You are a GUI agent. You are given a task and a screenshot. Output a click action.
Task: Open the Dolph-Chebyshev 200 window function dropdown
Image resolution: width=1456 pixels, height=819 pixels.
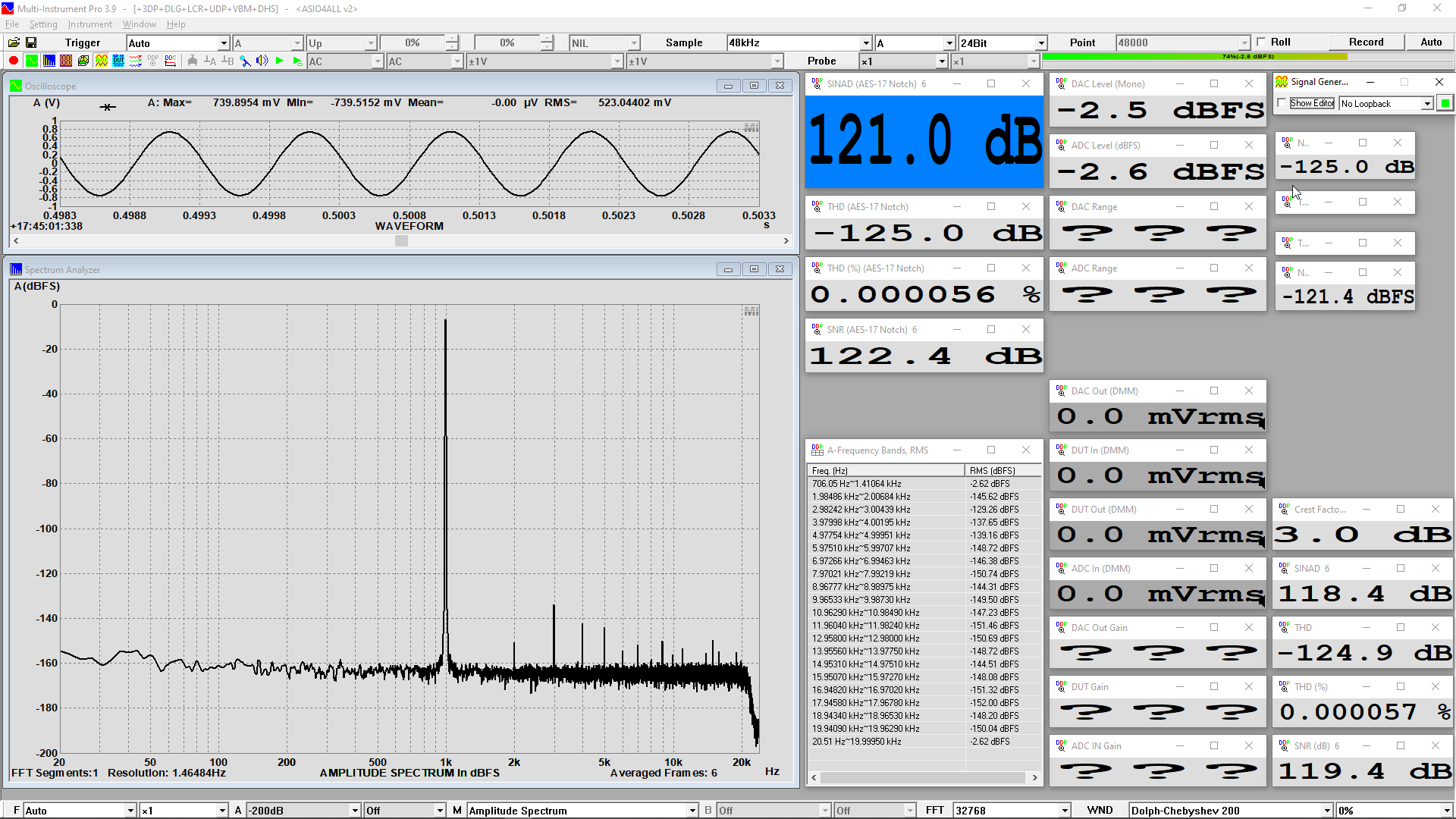[x=1326, y=810]
